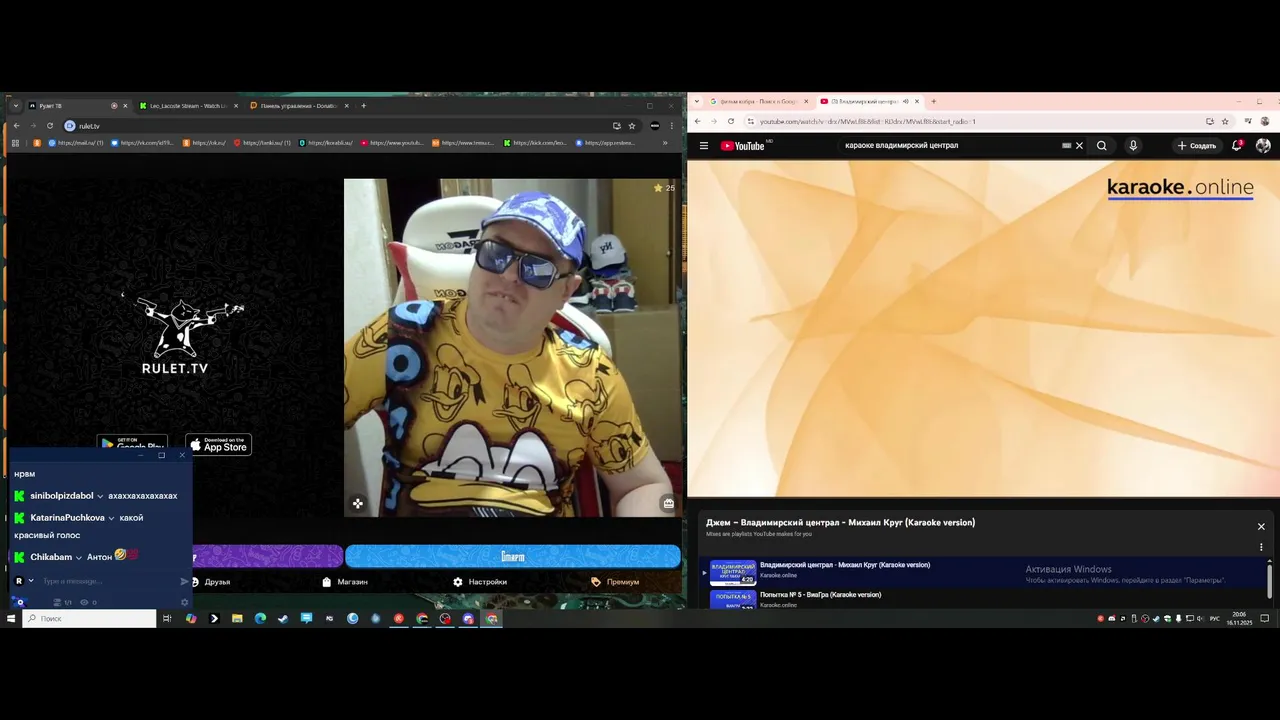Start YouTube voice search with microphone

click(1133, 146)
